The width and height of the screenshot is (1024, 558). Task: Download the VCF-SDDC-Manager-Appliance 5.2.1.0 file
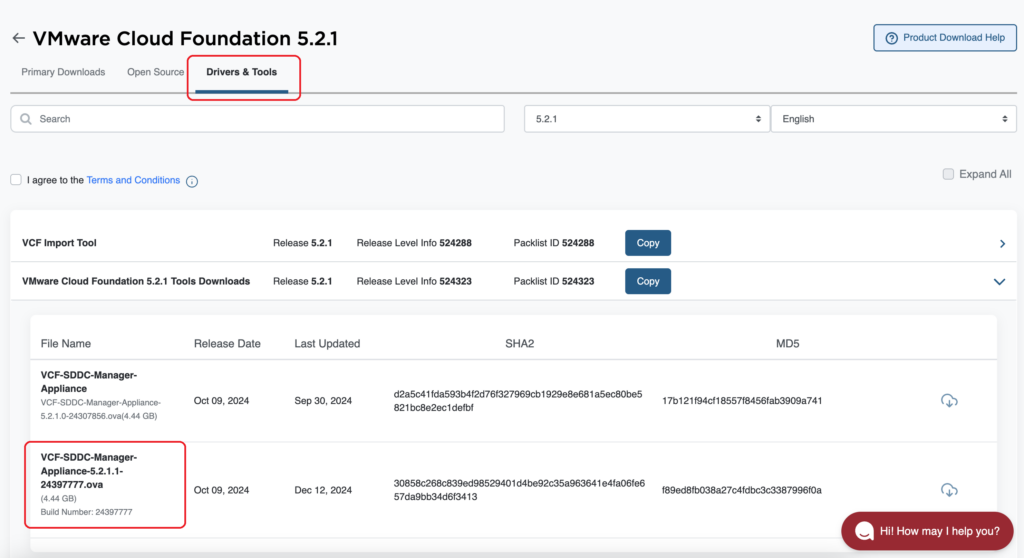point(949,401)
